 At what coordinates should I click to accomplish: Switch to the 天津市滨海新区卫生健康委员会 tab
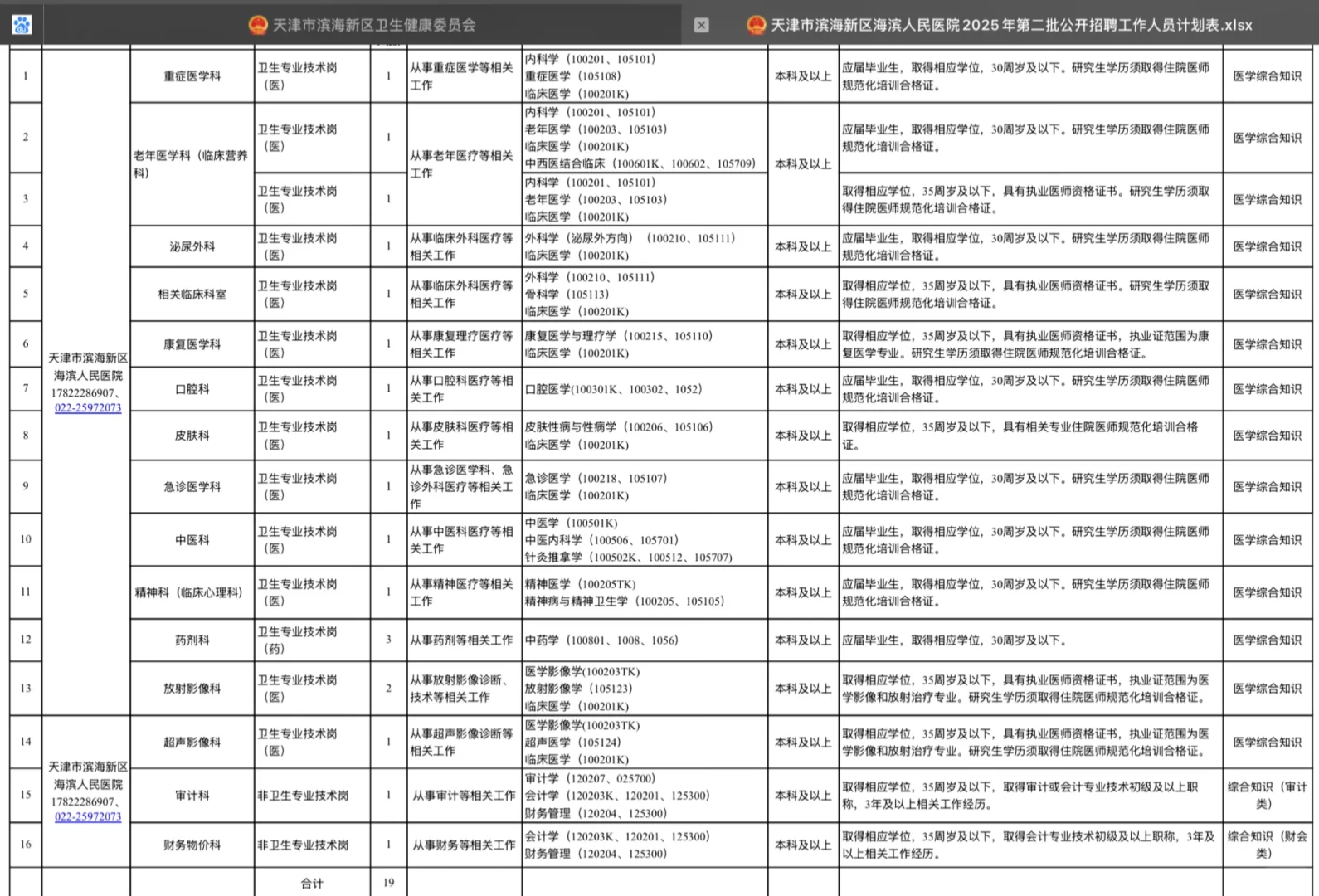tap(363, 25)
